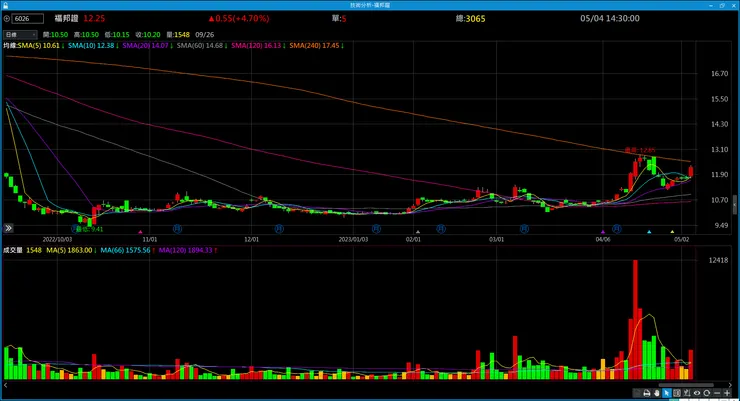Click the month marker after 04/06
This screenshot has height=401, width=740.
click(x=616, y=229)
